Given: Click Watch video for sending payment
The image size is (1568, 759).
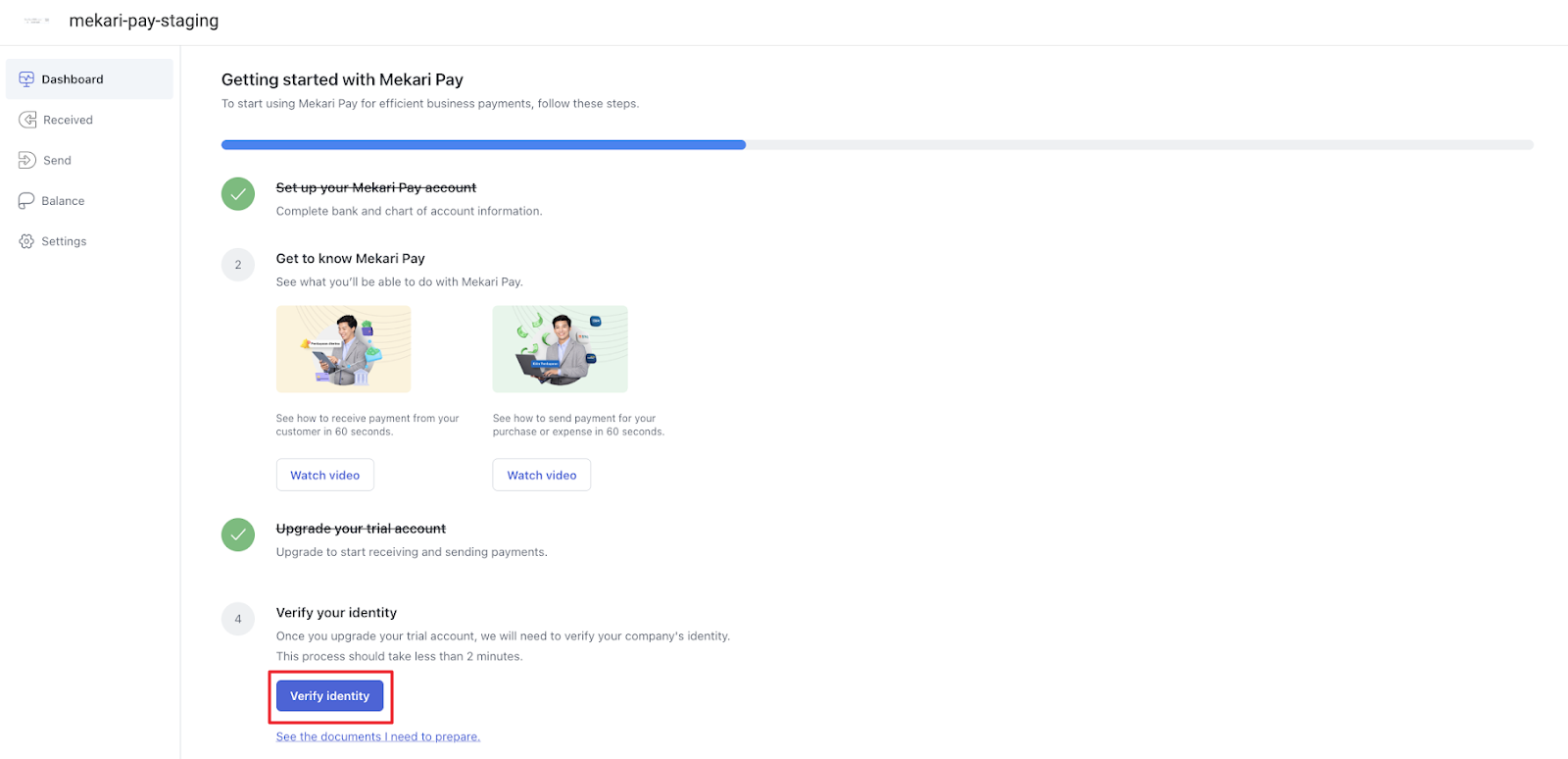Looking at the screenshot, I should click(x=542, y=475).
